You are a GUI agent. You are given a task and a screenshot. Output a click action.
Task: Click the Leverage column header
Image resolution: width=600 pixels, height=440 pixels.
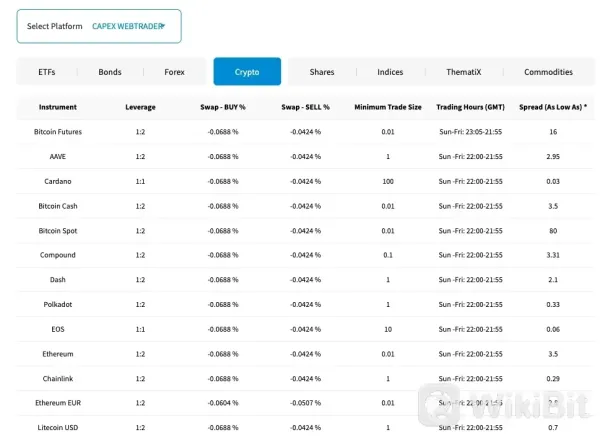click(x=140, y=107)
